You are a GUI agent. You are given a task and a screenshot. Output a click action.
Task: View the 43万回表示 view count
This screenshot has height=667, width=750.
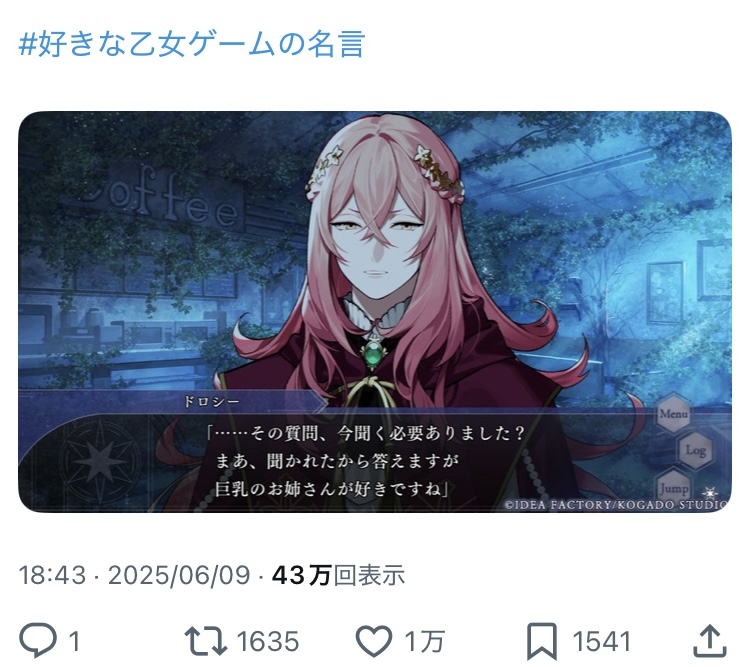pyautogui.click(x=338, y=575)
